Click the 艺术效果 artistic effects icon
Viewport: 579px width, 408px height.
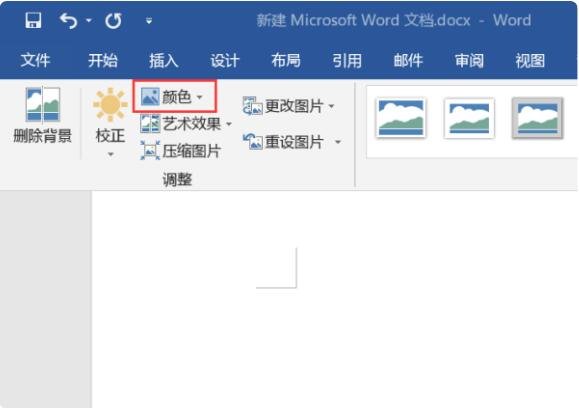[150, 124]
